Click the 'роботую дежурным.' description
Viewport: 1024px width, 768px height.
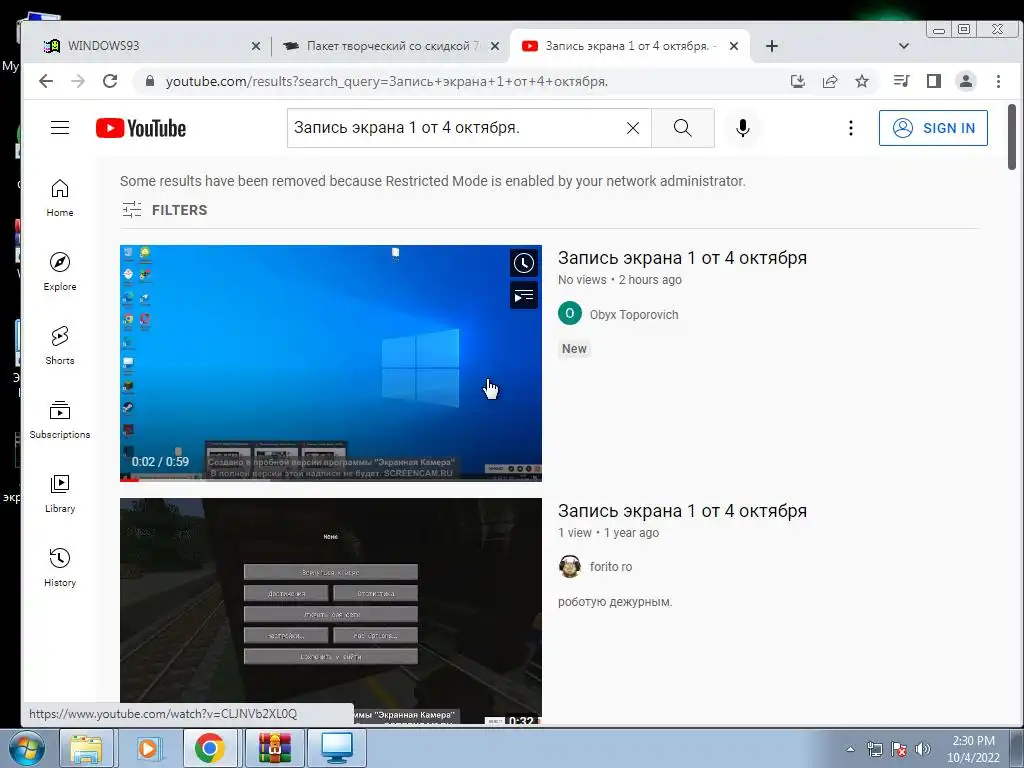[x=615, y=601]
